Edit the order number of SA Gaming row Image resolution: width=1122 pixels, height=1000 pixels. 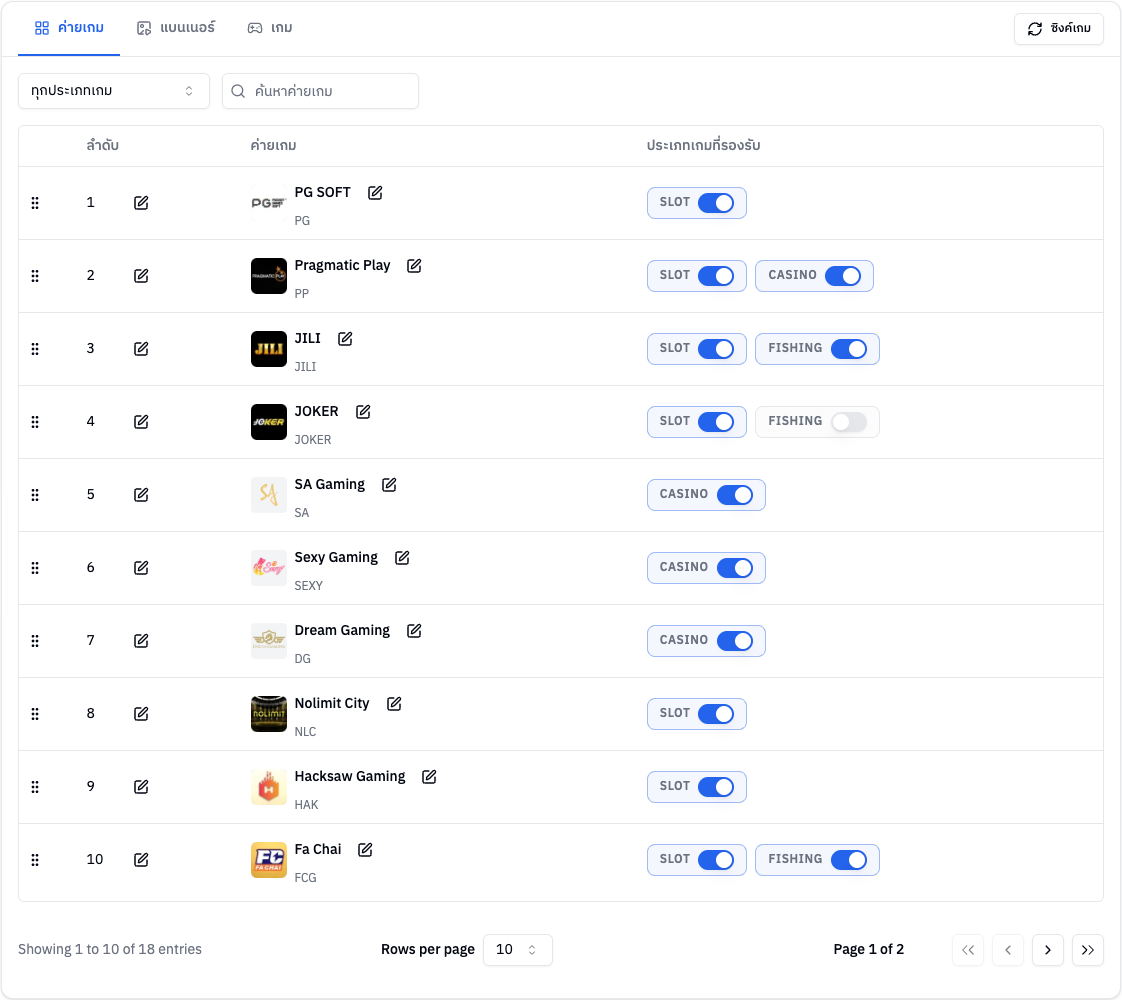(141, 495)
